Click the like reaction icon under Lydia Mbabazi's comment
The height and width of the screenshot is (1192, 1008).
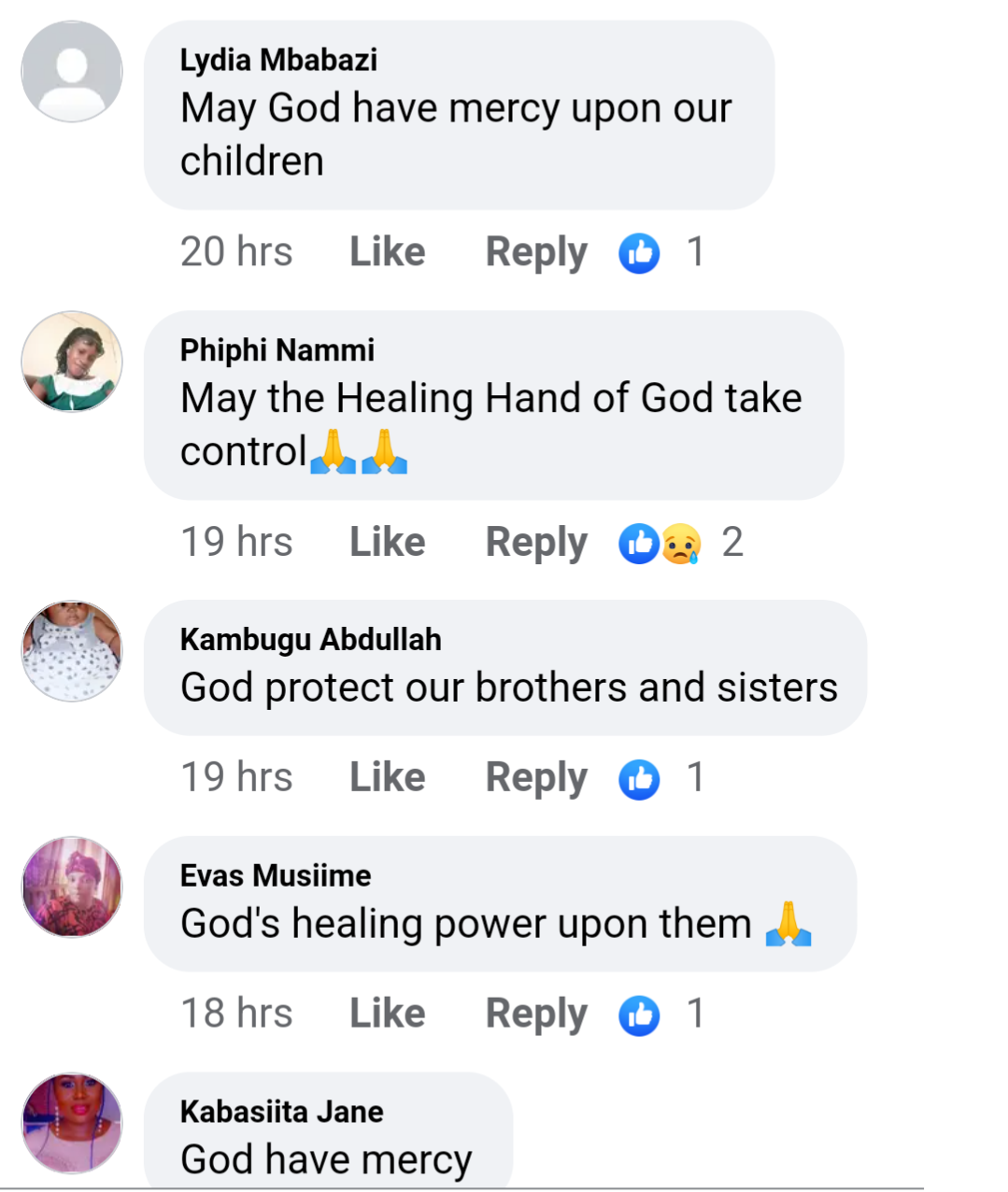pyautogui.click(x=639, y=253)
